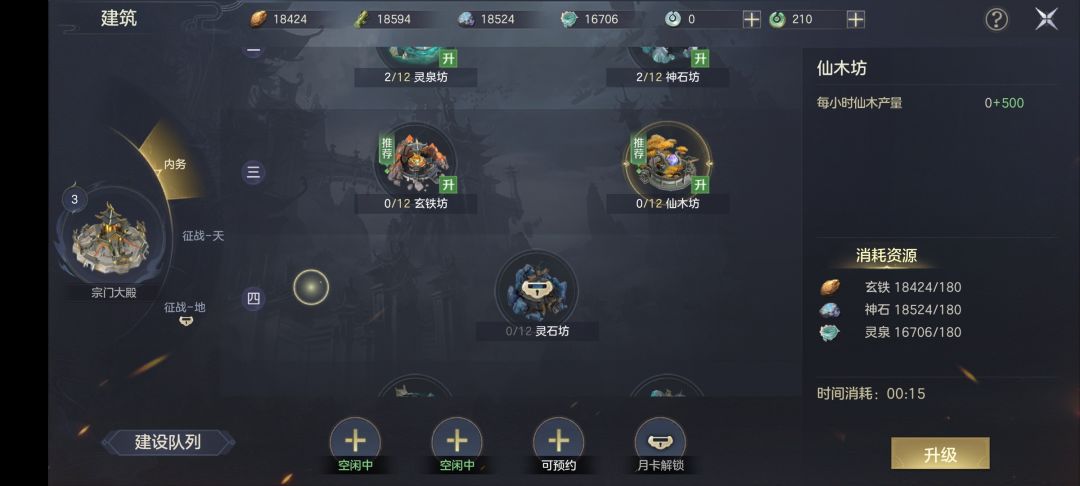This screenshot has height=486, width=1080.
Task: Open the help question mark icon
Action: (x=996, y=19)
